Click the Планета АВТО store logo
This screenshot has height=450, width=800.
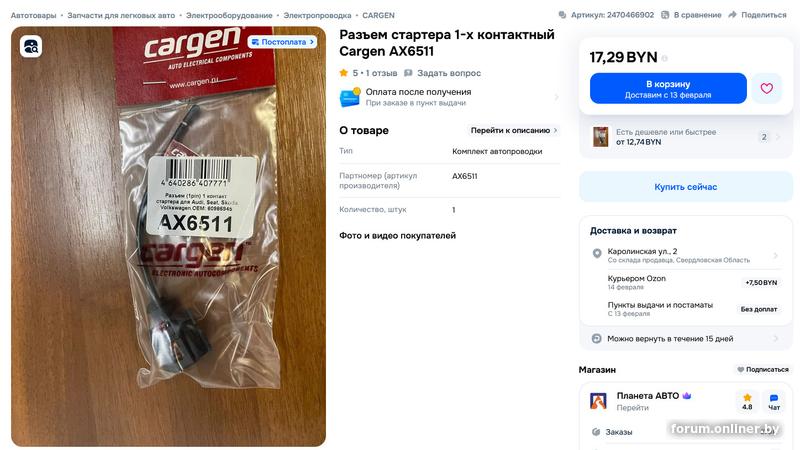coord(598,401)
